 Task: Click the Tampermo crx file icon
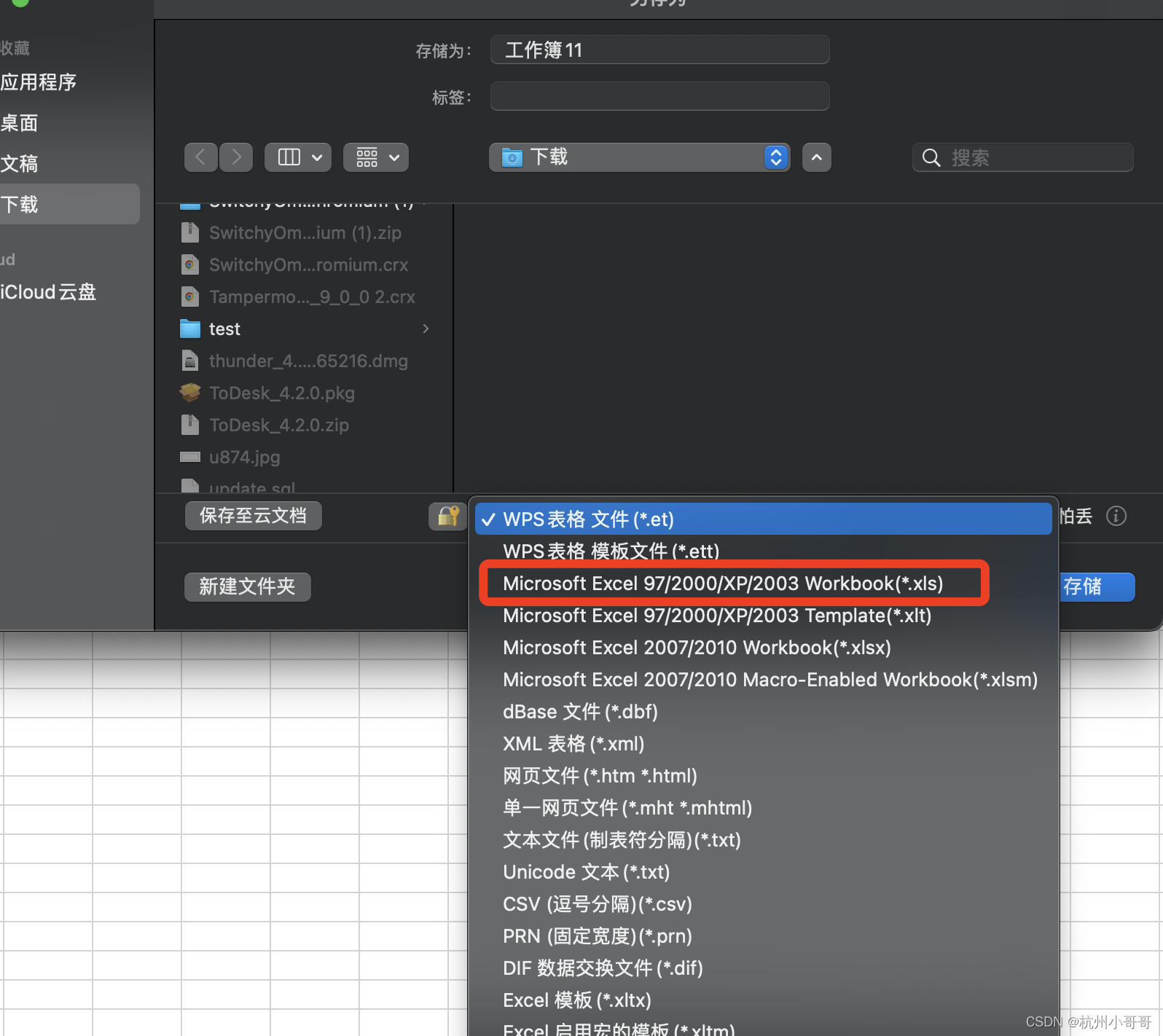[x=190, y=297]
